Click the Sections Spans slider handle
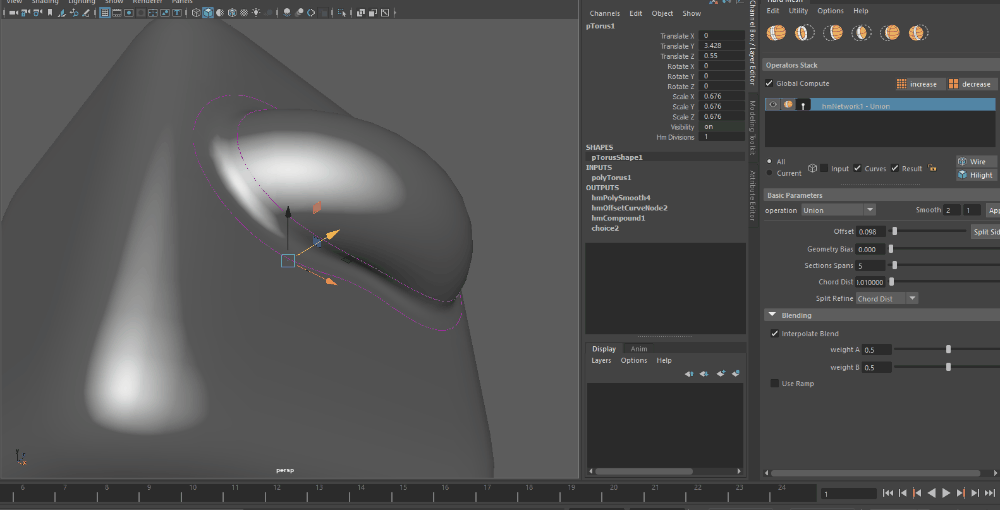Viewport: 1000px width, 510px height. click(x=895, y=265)
